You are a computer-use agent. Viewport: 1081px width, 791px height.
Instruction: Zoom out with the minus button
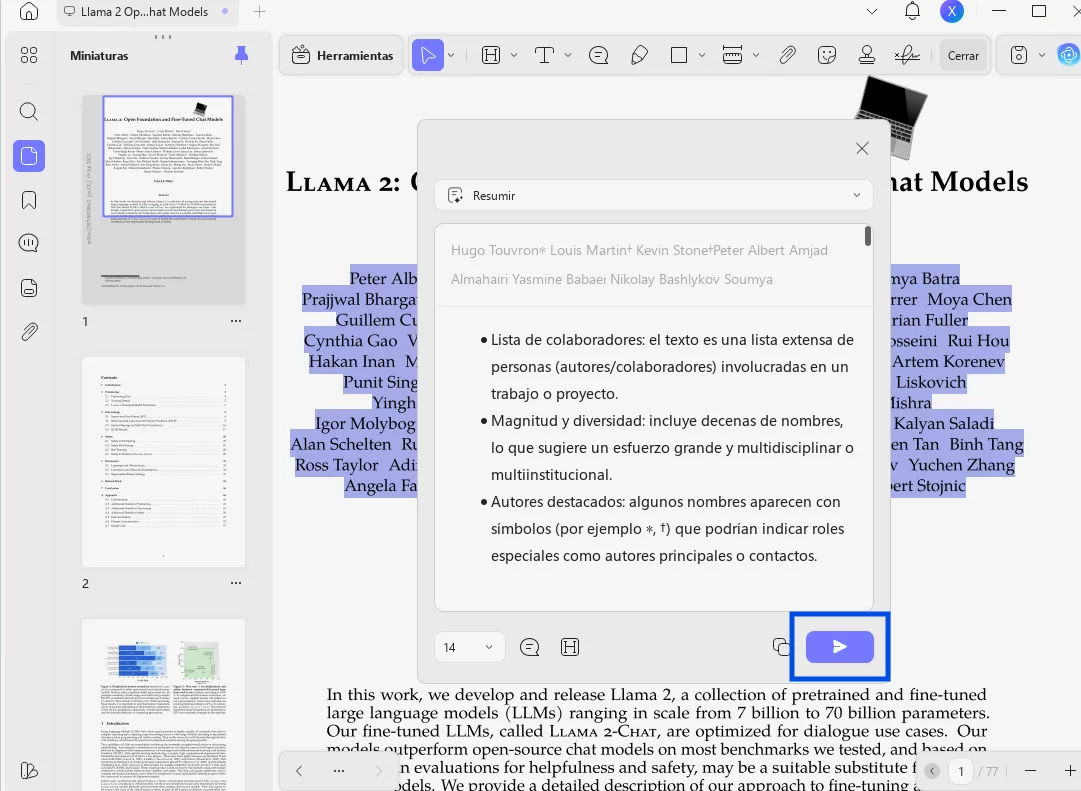pyautogui.click(x=1030, y=770)
